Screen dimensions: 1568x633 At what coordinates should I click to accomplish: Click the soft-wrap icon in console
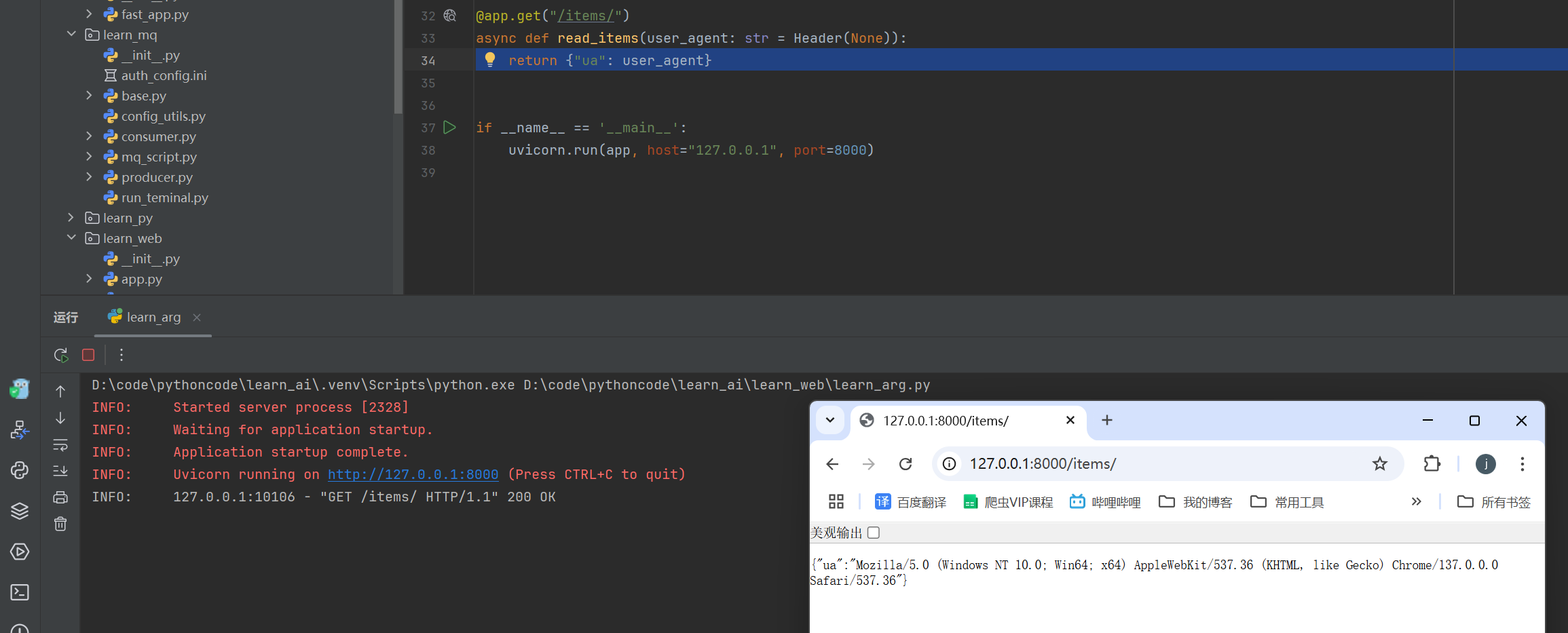[60, 445]
